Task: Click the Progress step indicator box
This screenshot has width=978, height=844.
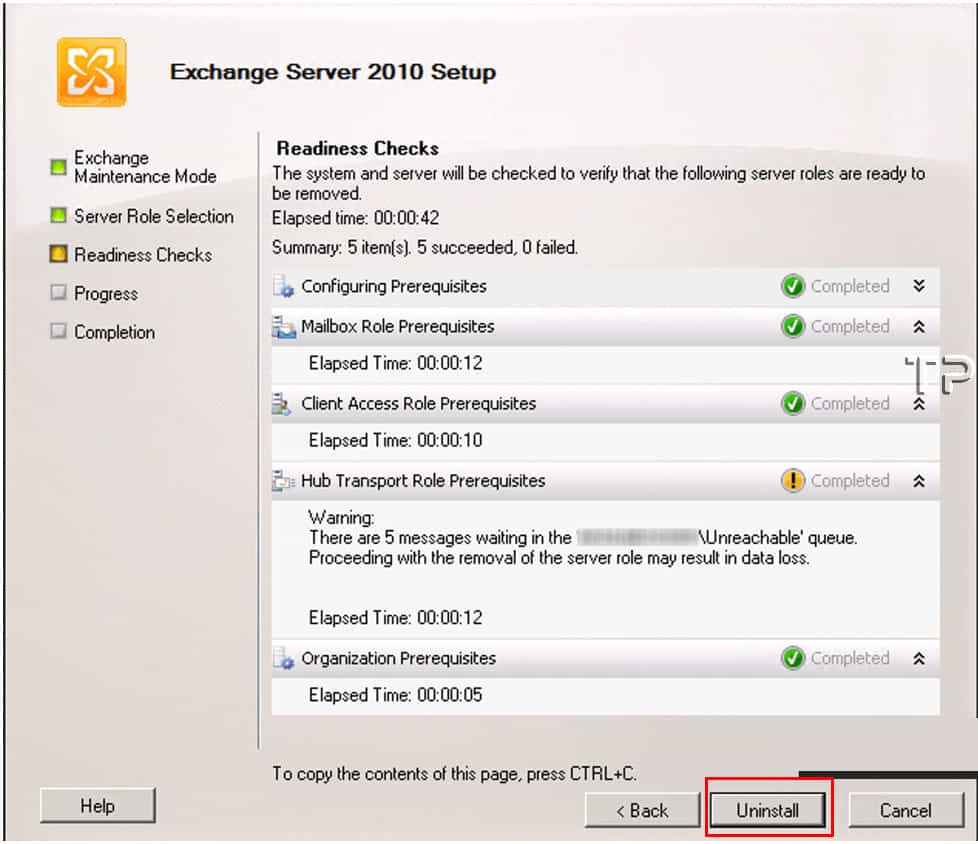Action: [59, 293]
